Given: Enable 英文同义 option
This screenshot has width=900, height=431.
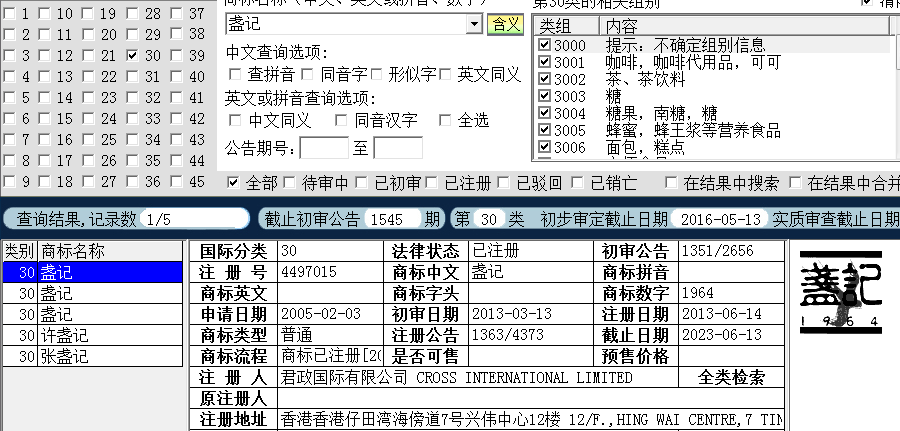Looking at the screenshot, I should coord(445,74).
